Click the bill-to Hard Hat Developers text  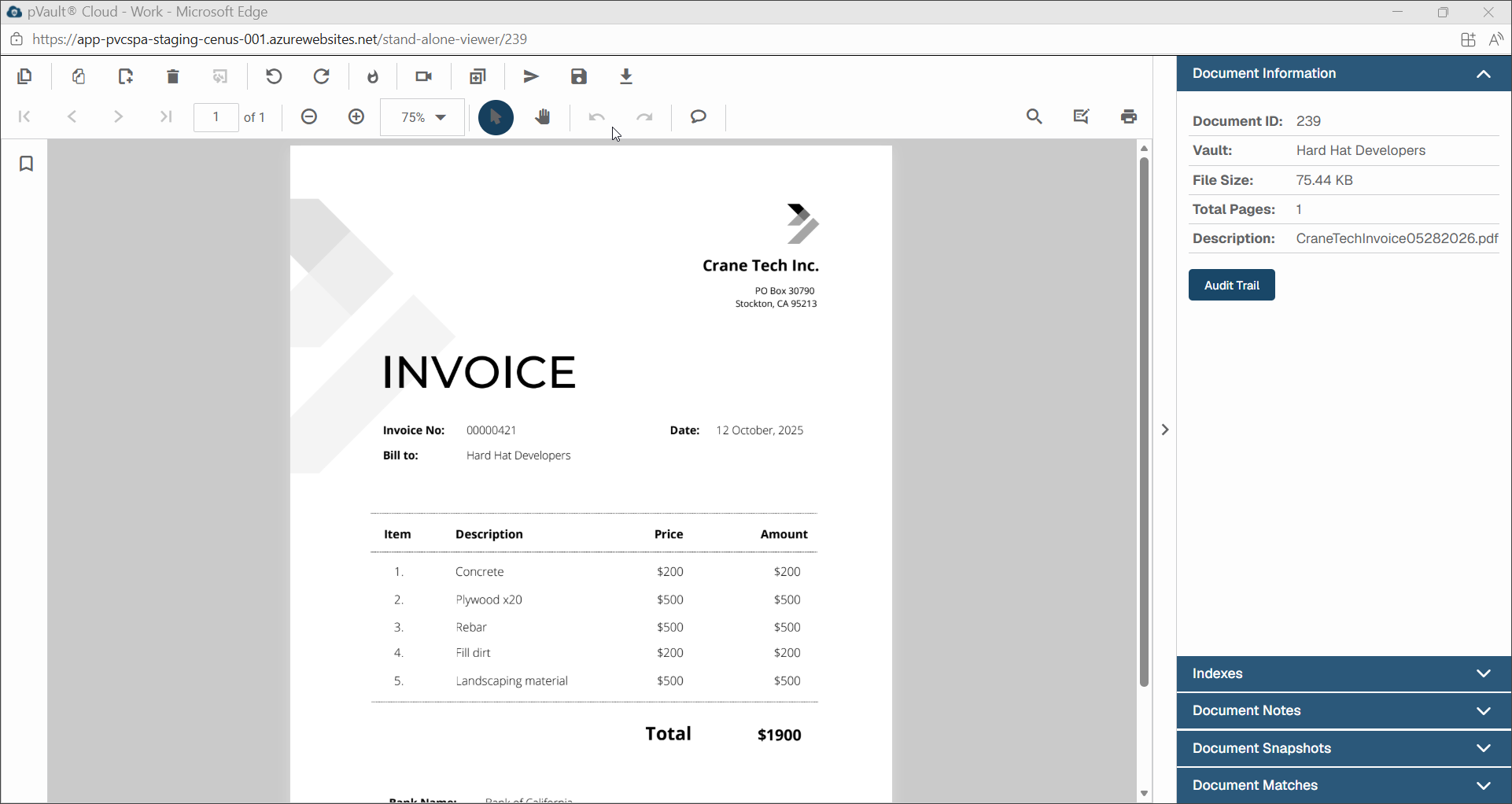point(518,455)
